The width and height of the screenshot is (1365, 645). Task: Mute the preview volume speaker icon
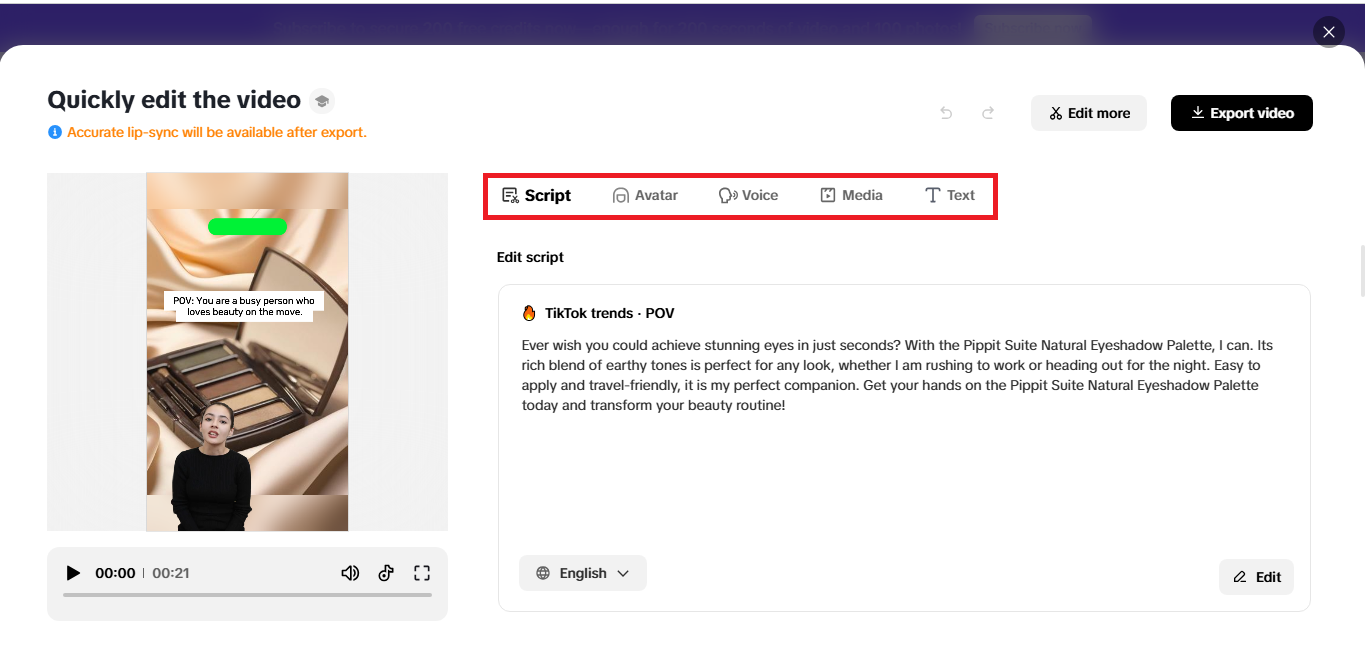pos(350,573)
